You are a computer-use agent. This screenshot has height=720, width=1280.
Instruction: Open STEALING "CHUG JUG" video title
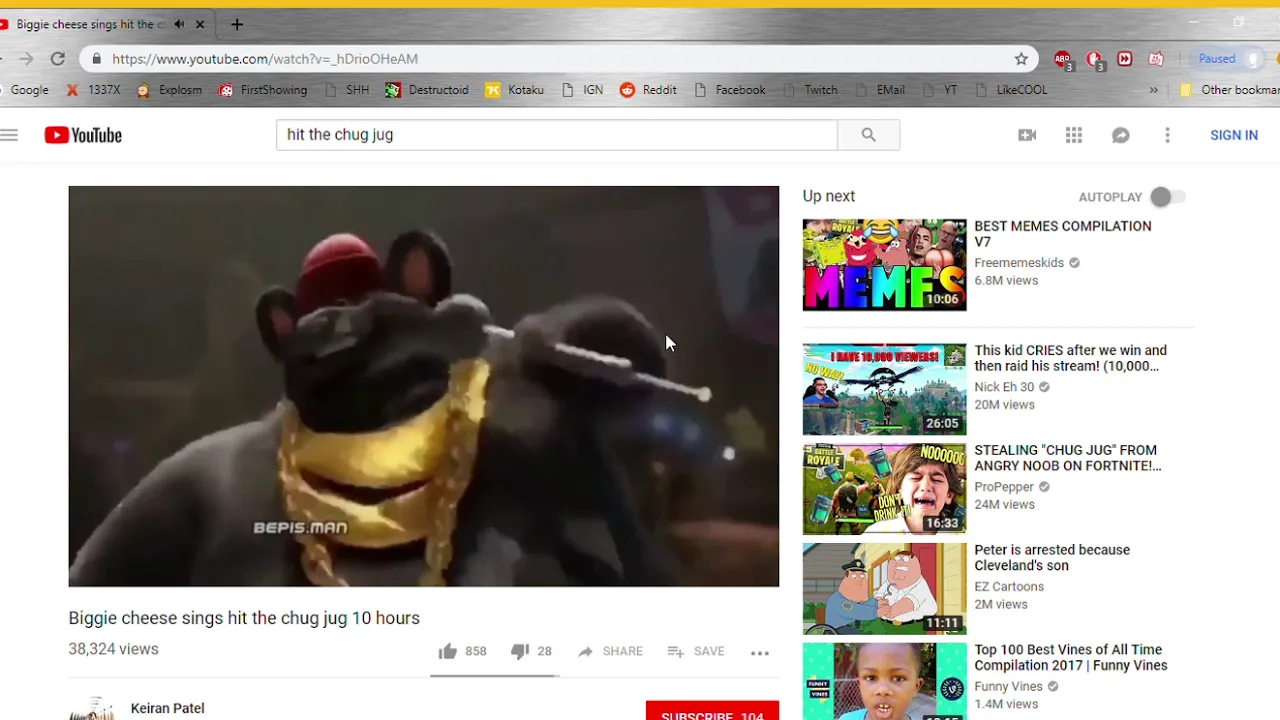[1068, 458]
